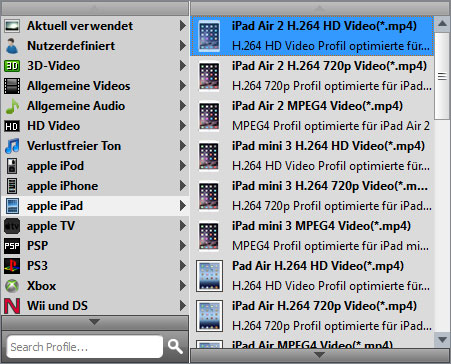Click thumbnail of Pad Air H.264 HD Video

coord(209,276)
